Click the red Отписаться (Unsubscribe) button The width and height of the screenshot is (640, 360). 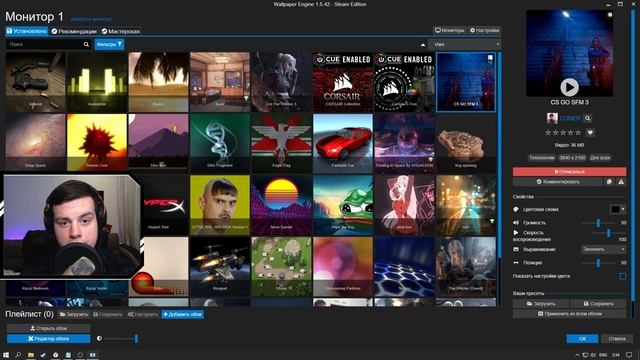tap(569, 171)
